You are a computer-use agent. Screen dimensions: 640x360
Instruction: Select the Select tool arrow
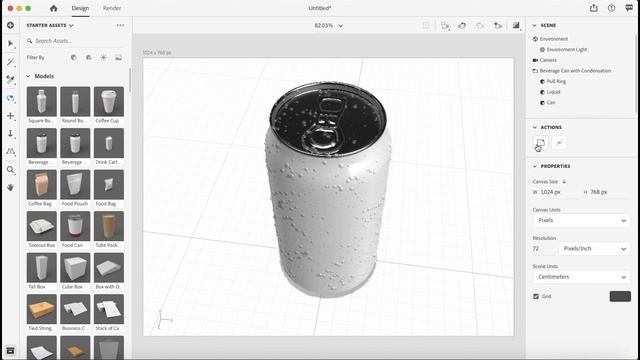pyautogui.click(x=11, y=44)
